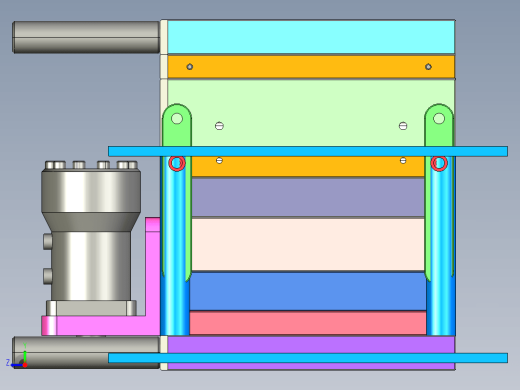Select the cyan top plate of the assembly
520x390 pixels.
[311, 37]
